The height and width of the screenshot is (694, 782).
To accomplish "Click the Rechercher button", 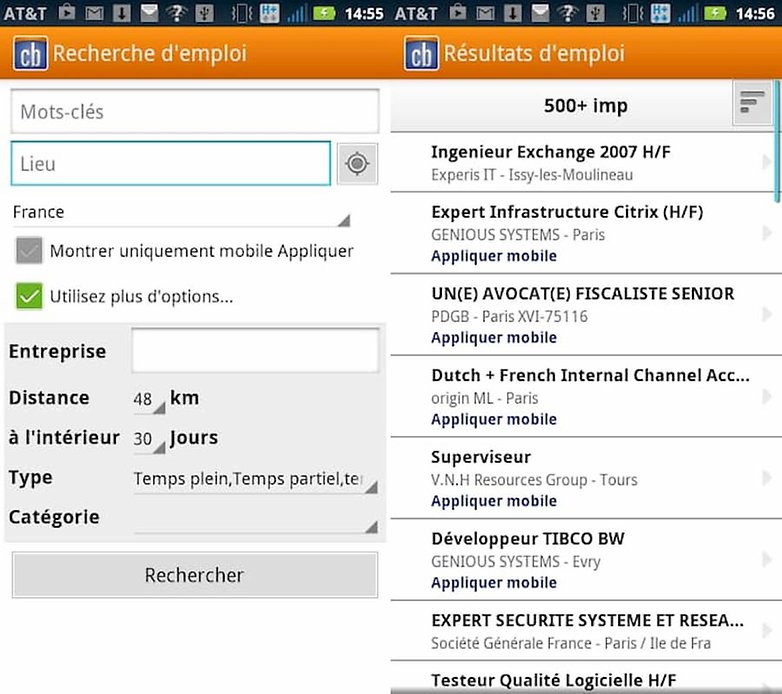I will point(195,575).
